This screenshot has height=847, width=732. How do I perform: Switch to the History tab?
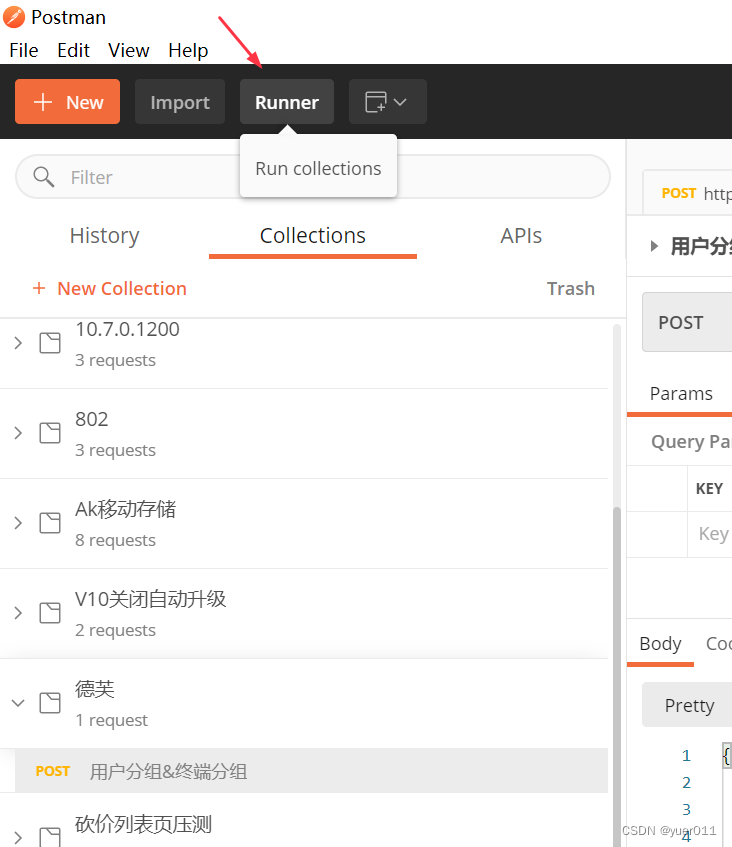click(x=104, y=236)
